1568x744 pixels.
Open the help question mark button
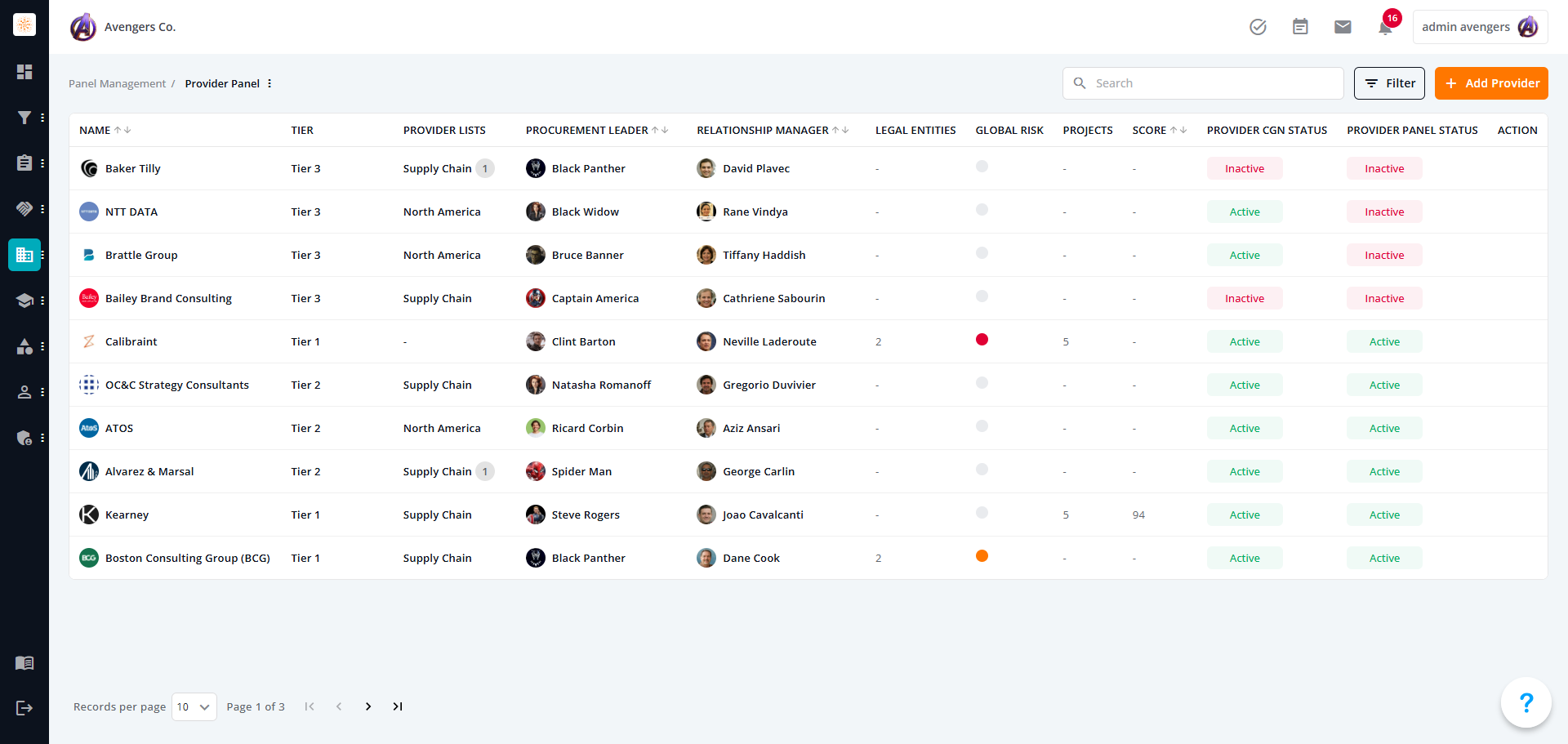point(1526,702)
